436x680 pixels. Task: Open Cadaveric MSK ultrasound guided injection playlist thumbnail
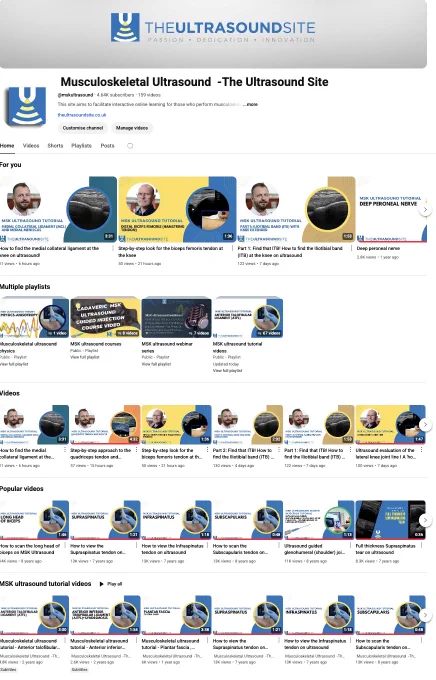tap(105, 318)
